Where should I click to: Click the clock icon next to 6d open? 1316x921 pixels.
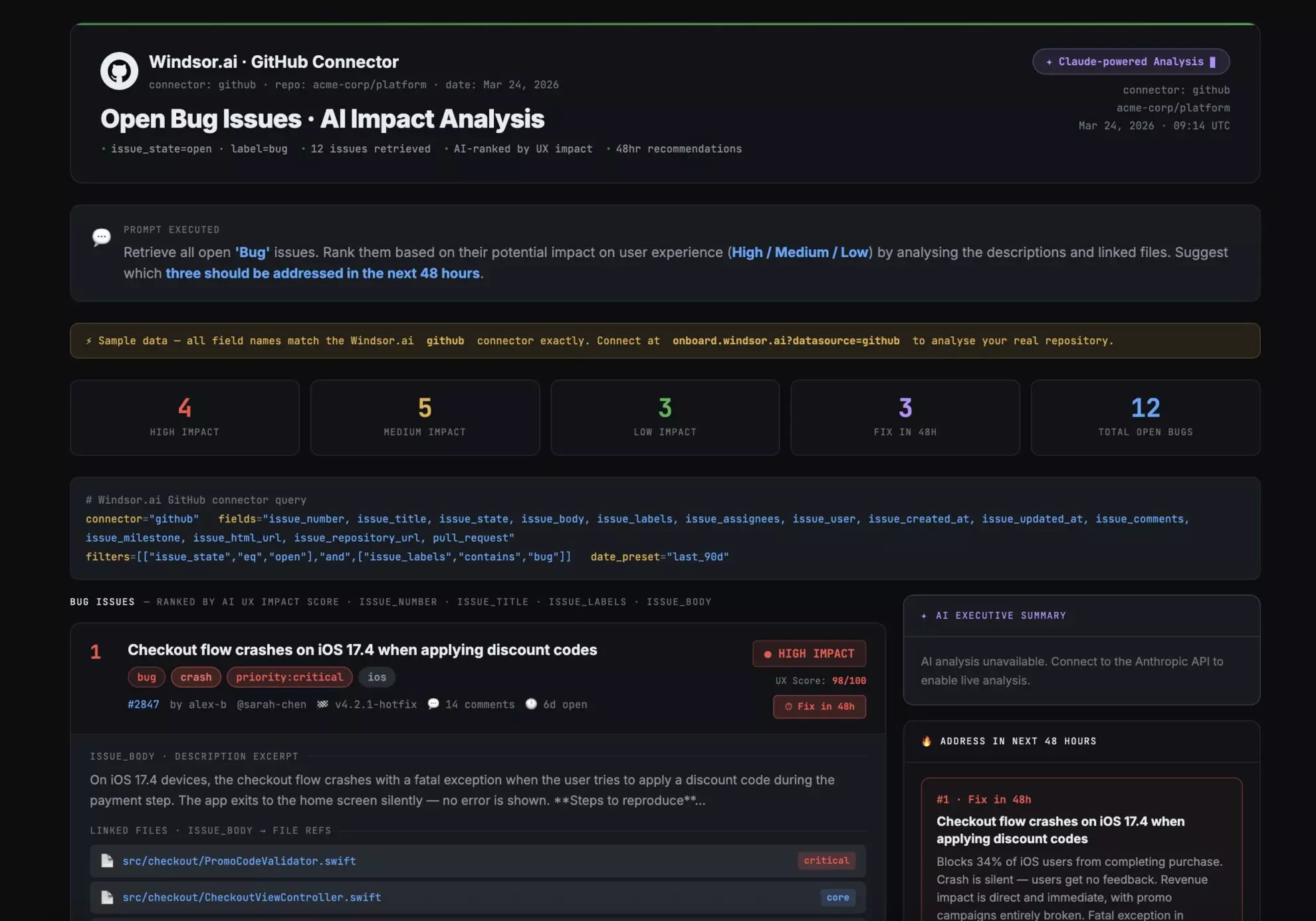click(531, 704)
